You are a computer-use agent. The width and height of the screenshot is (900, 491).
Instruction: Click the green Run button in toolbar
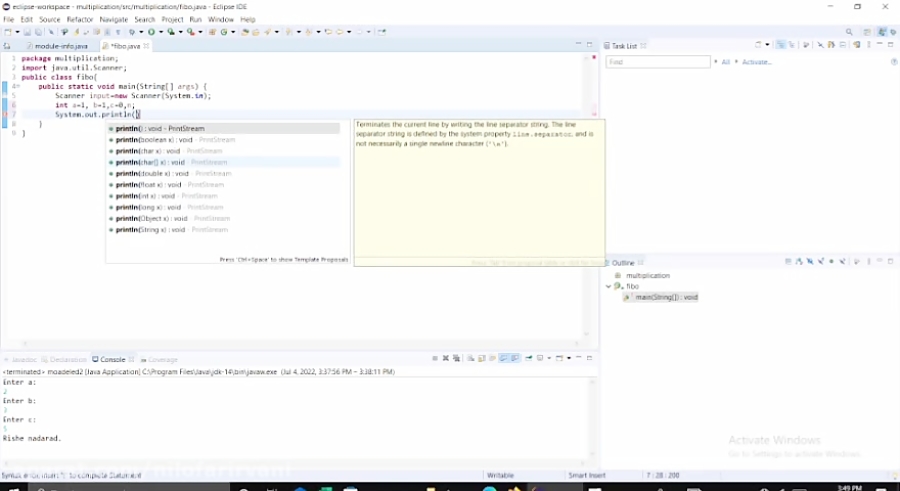152,32
